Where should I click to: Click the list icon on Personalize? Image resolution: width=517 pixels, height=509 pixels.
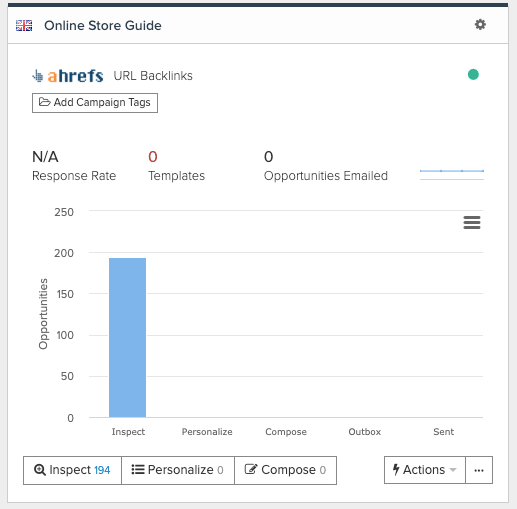point(138,470)
